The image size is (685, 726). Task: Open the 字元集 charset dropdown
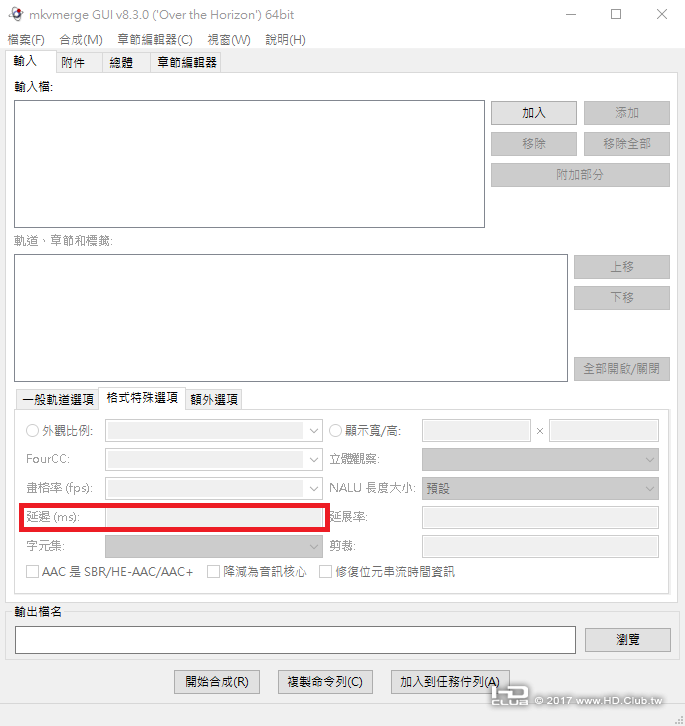pyautogui.click(x=214, y=546)
